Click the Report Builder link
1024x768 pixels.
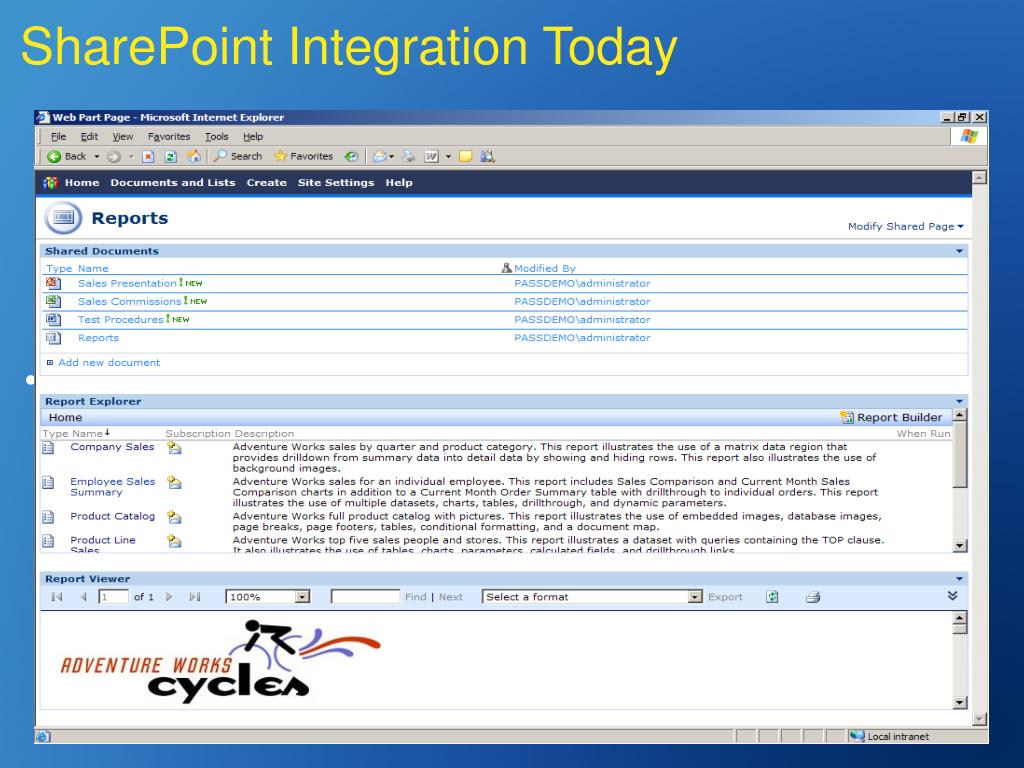[899, 417]
